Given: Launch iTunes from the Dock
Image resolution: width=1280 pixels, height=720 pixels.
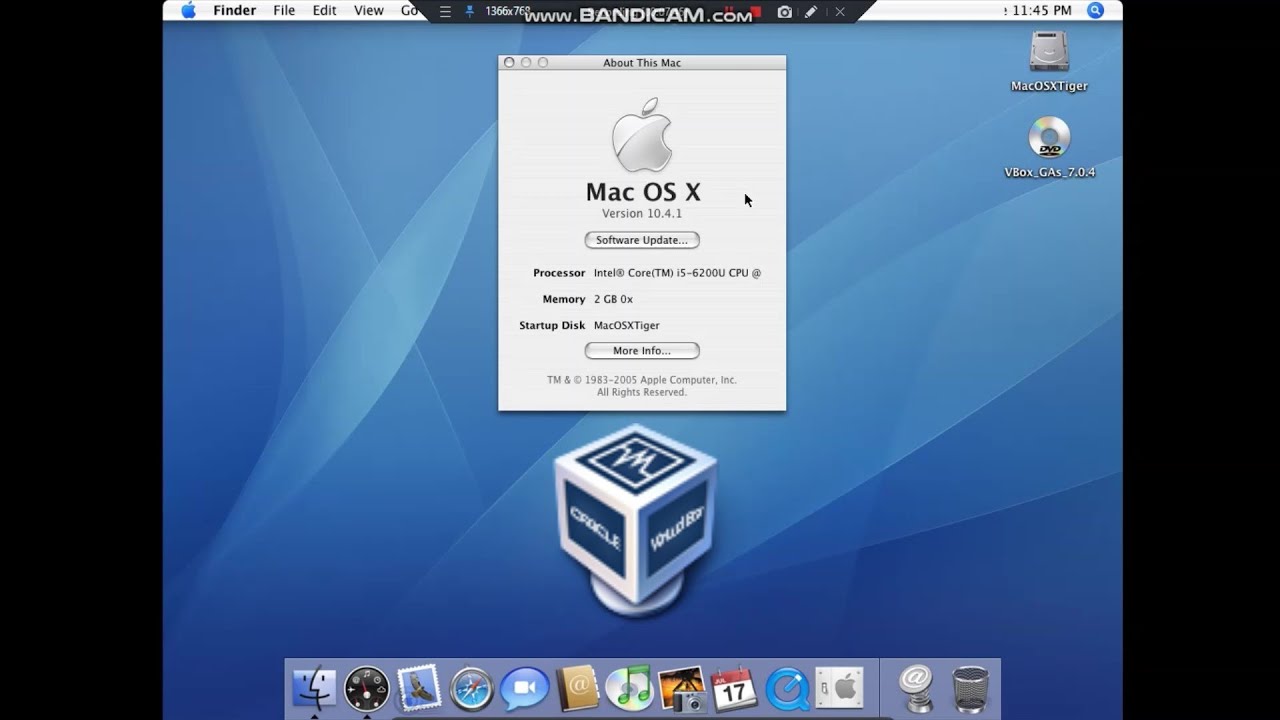Looking at the screenshot, I should click(x=629, y=688).
